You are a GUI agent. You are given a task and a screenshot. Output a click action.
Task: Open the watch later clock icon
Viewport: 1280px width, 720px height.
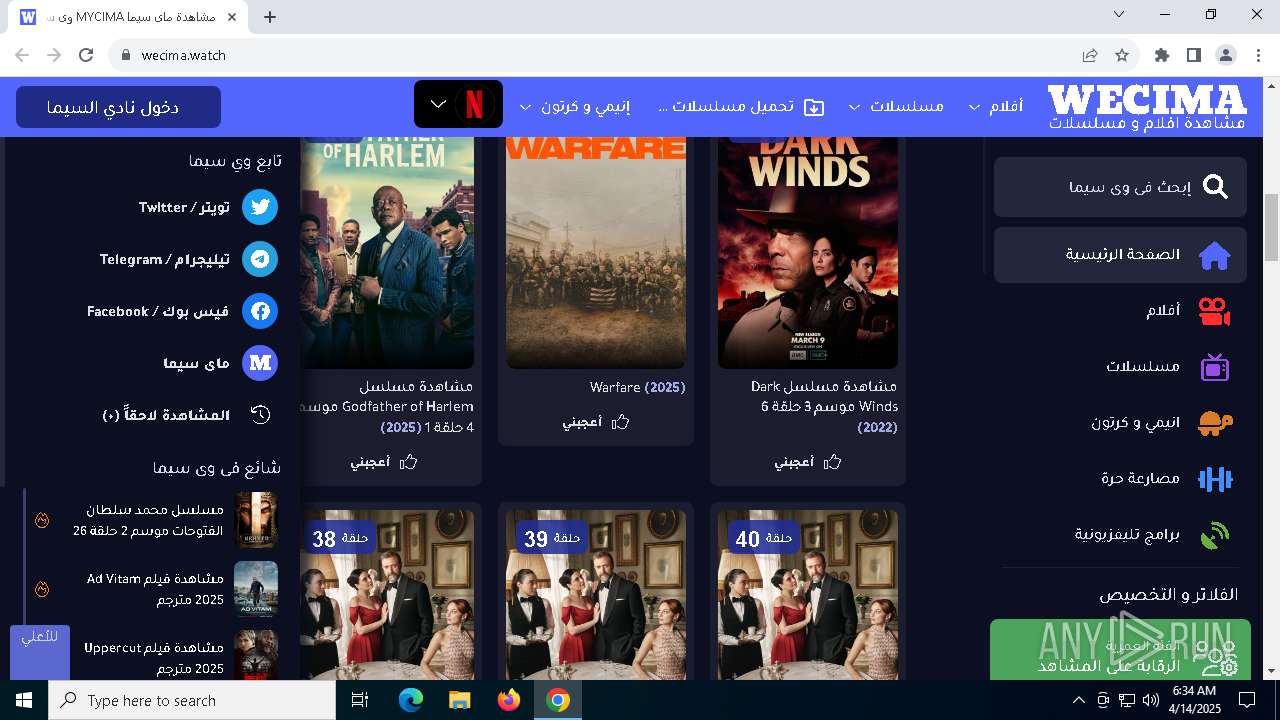click(x=260, y=415)
